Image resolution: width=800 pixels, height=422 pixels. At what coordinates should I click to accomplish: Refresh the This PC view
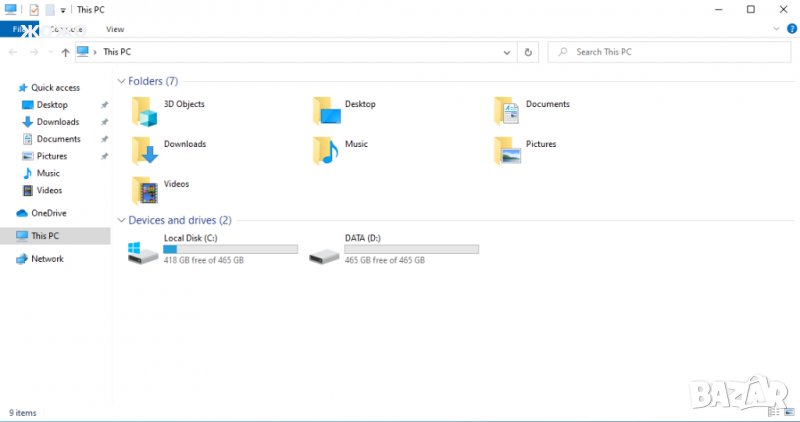tap(528, 52)
